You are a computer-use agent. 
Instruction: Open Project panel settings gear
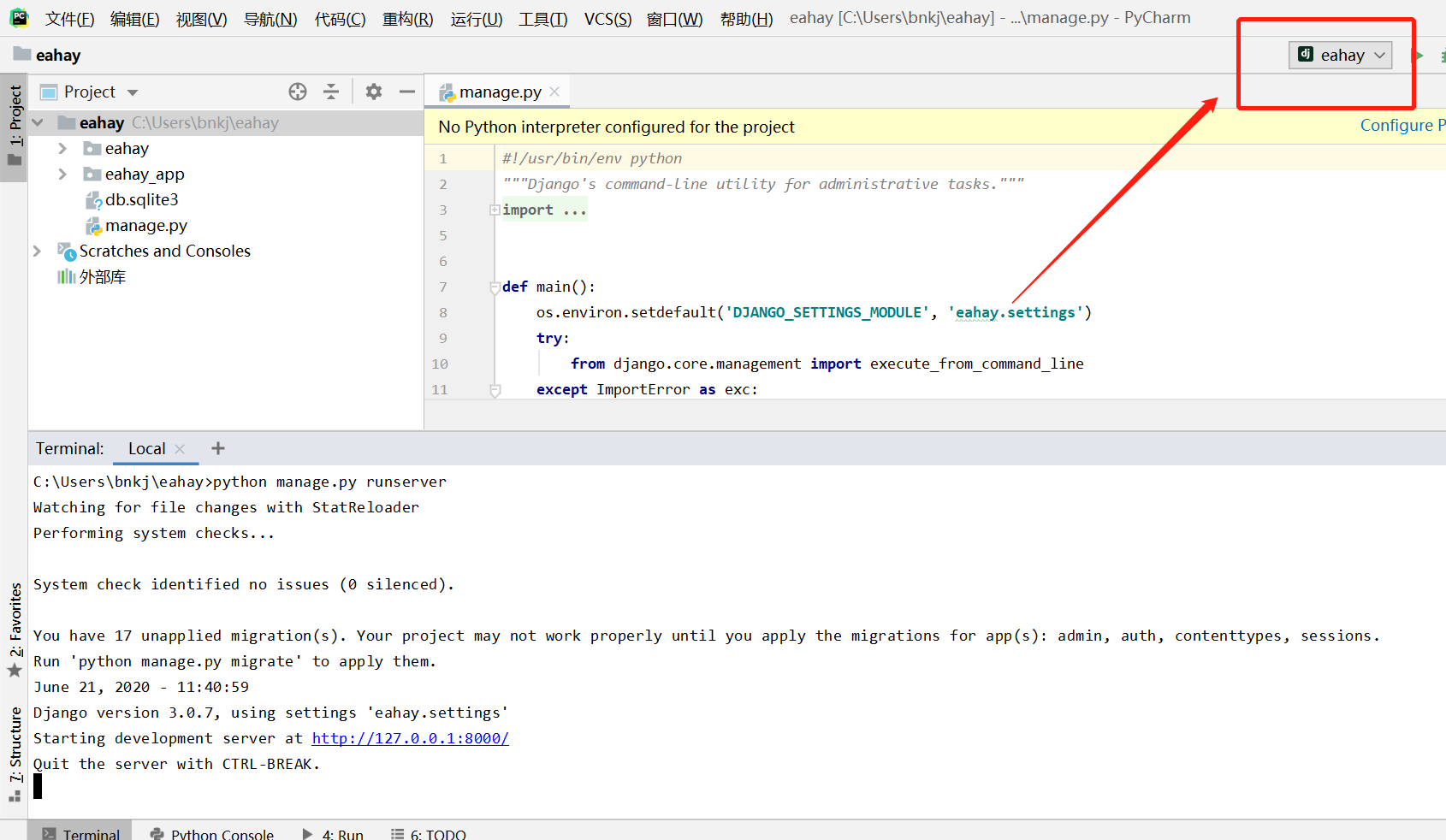[374, 92]
